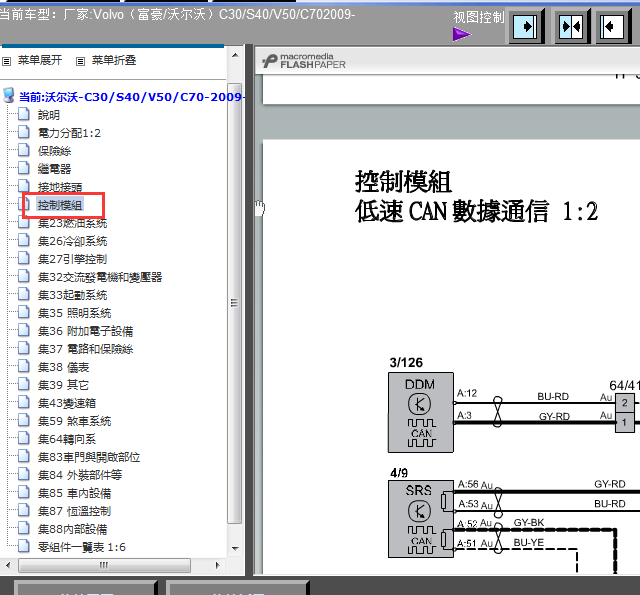Click the expand-right view control button
The height and width of the screenshot is (595, 640).
coord(524,27)
